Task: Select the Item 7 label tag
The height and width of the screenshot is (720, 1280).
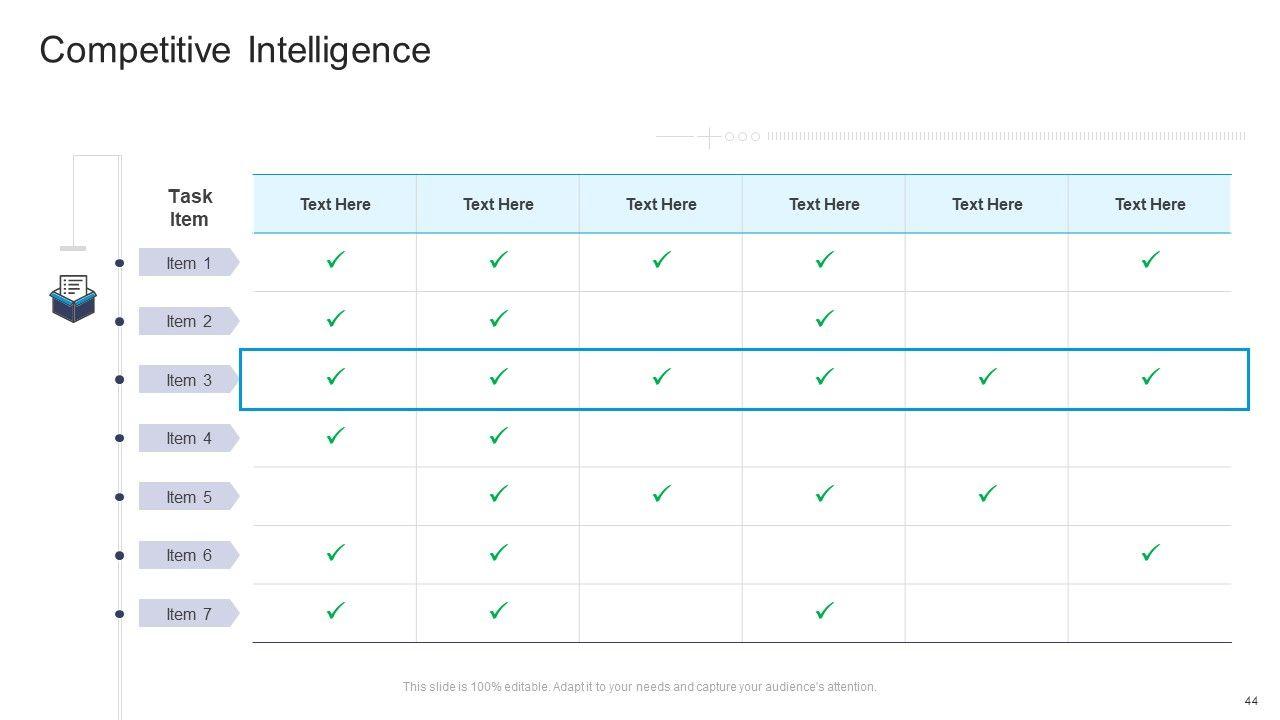Action: (188, 614)
